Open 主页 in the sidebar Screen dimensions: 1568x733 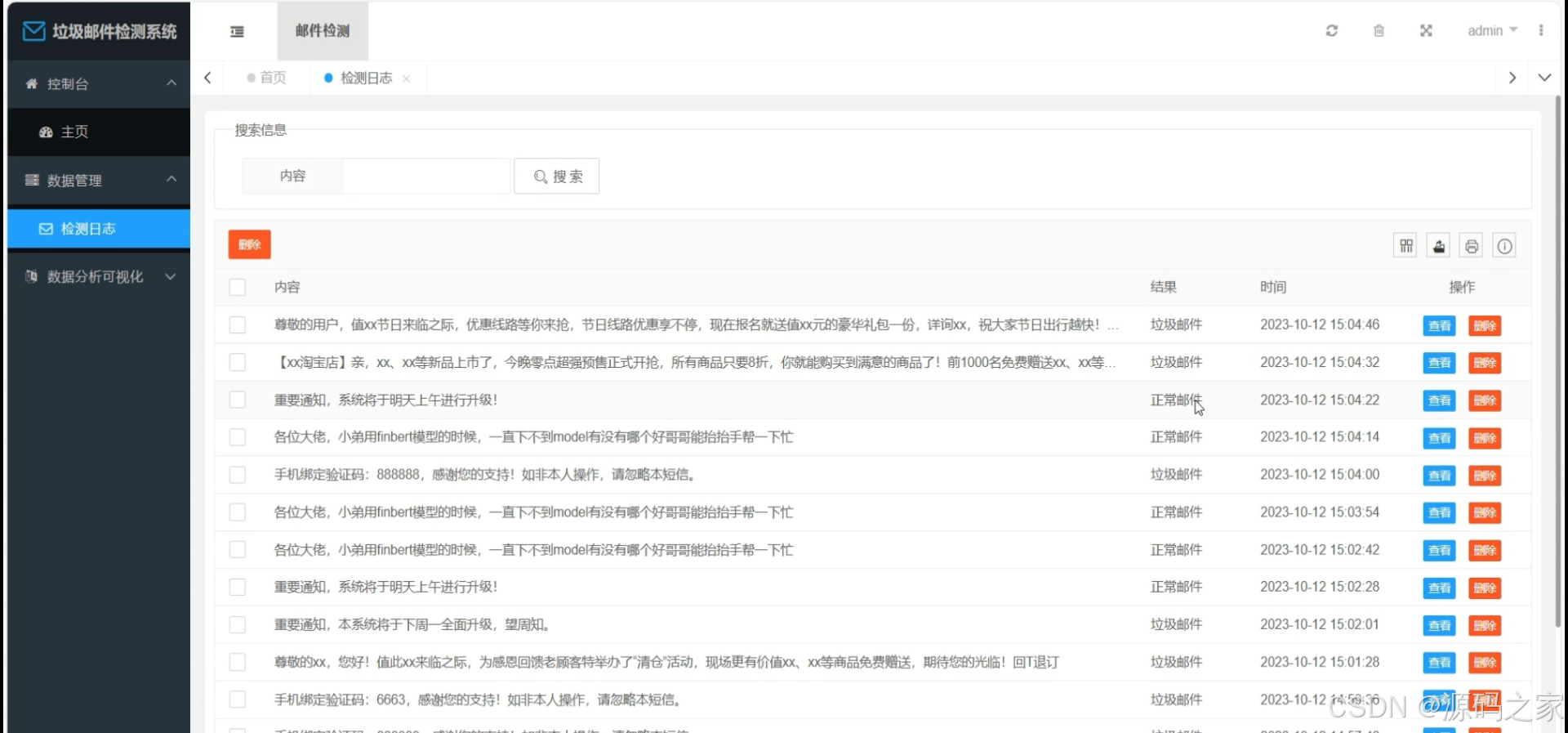(99, 132)
